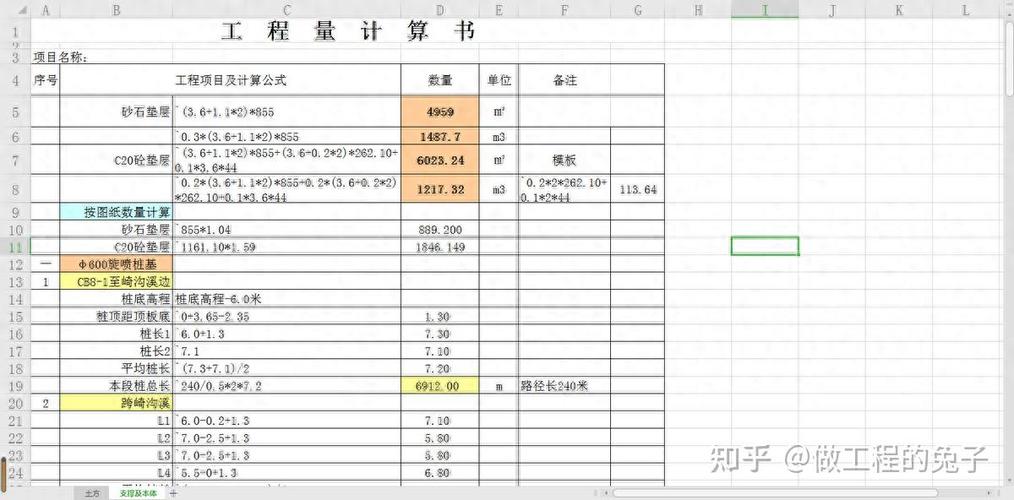Screen dimensions: 1014x500
Task: Select the orange cell with value 4959
Action: tap(440, 111)
